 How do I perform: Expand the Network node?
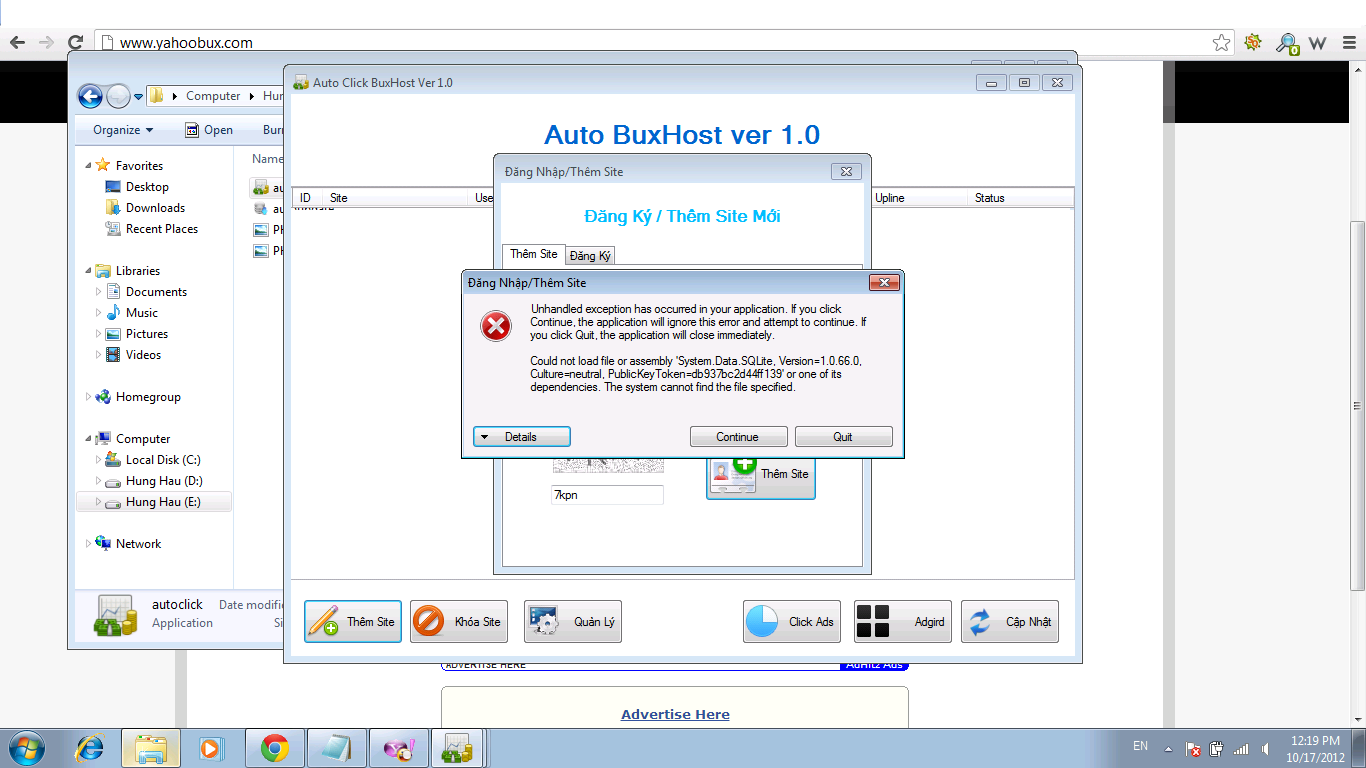[88, 544]
